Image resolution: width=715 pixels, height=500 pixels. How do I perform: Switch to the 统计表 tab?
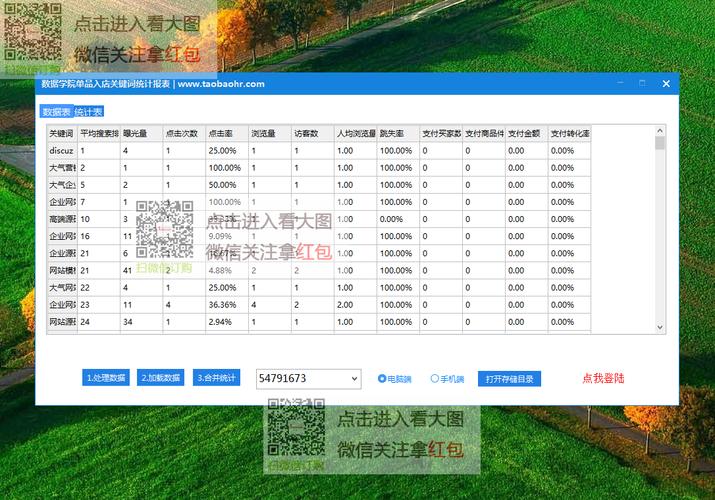[x=88, y=112]
